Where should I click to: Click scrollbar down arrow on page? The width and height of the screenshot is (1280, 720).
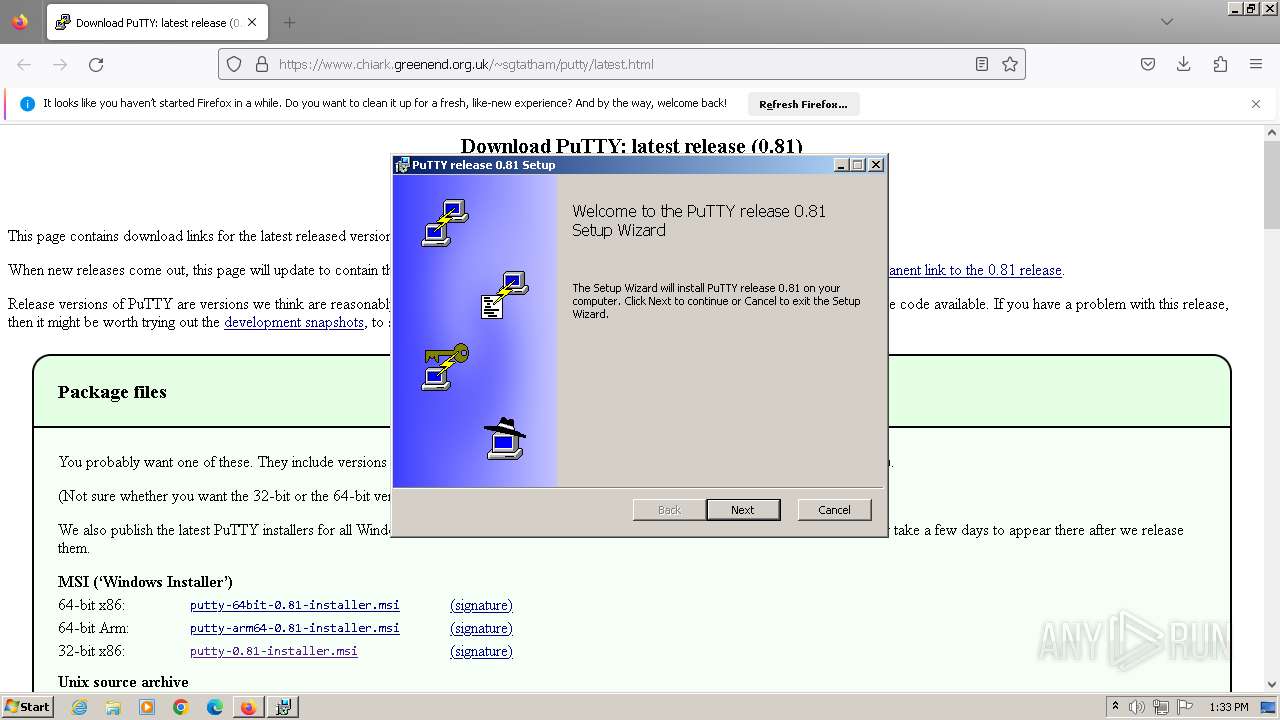coord(1272,685)
